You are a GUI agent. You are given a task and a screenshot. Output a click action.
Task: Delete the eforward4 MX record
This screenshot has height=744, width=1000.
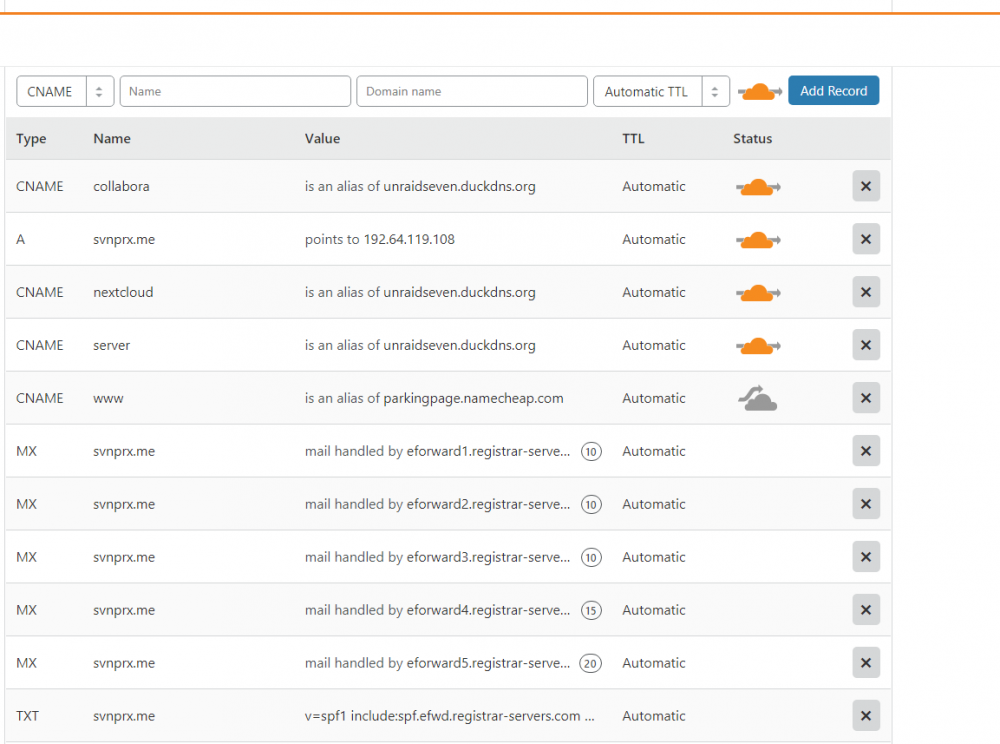(866, 609)
